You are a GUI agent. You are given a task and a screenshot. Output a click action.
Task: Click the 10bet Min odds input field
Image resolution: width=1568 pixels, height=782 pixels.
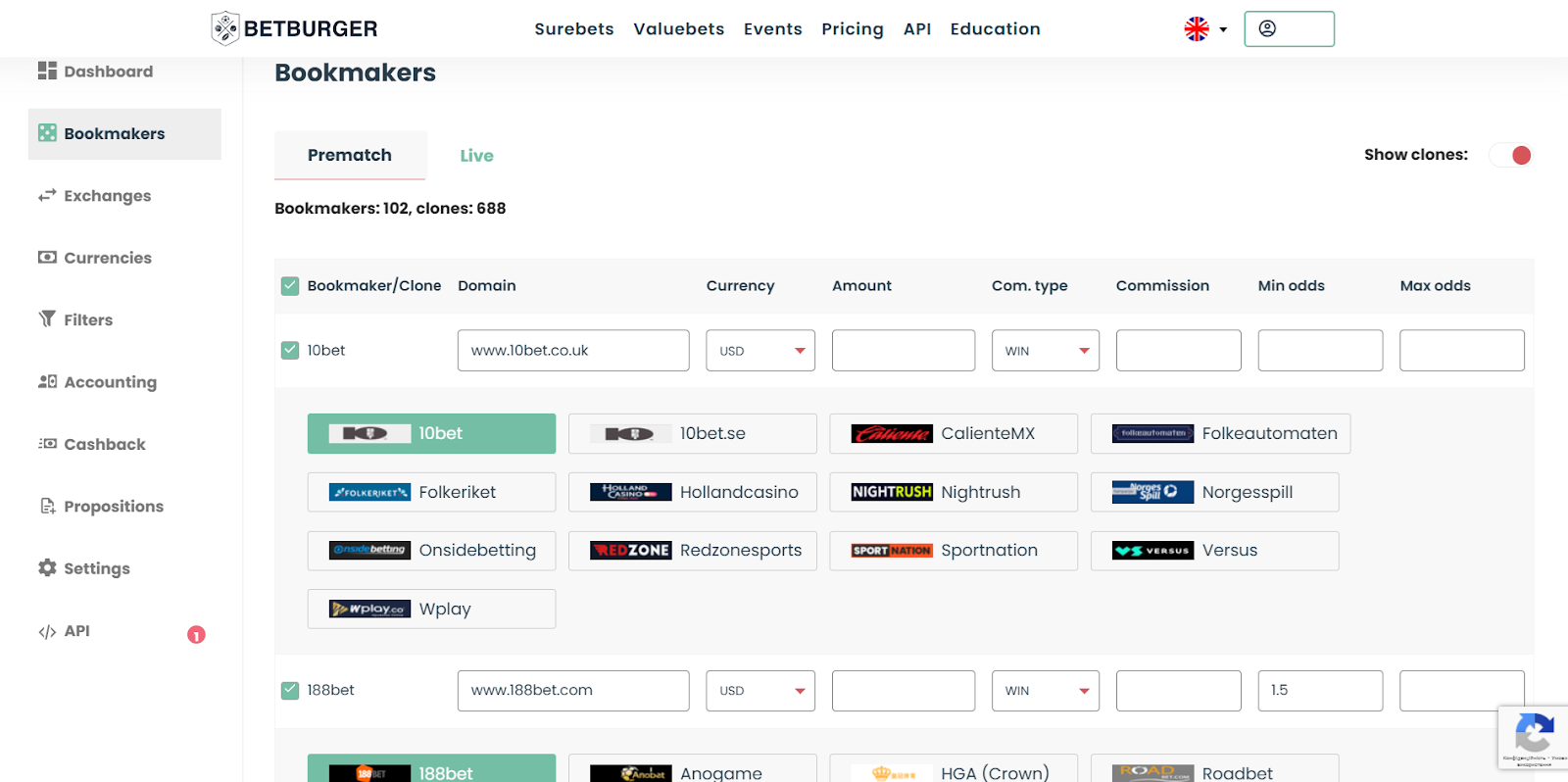(x=1320, y=350)
